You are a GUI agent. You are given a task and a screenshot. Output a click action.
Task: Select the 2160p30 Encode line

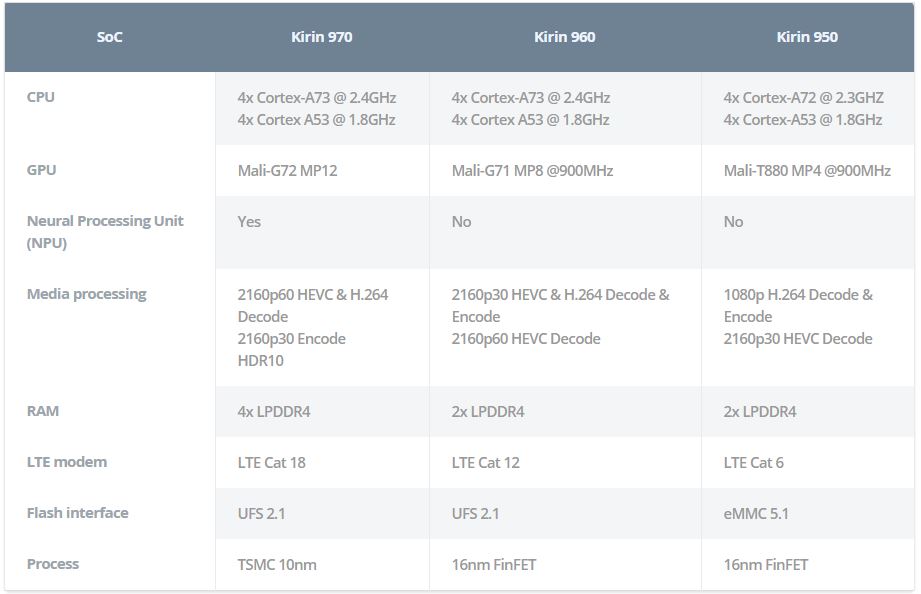pos(291,338)
